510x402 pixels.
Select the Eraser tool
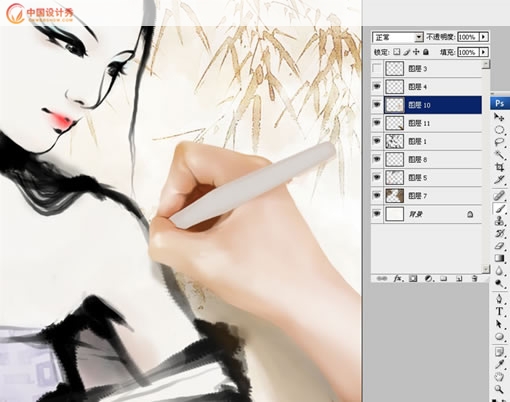pyautogui.click(x=499, y=246)
